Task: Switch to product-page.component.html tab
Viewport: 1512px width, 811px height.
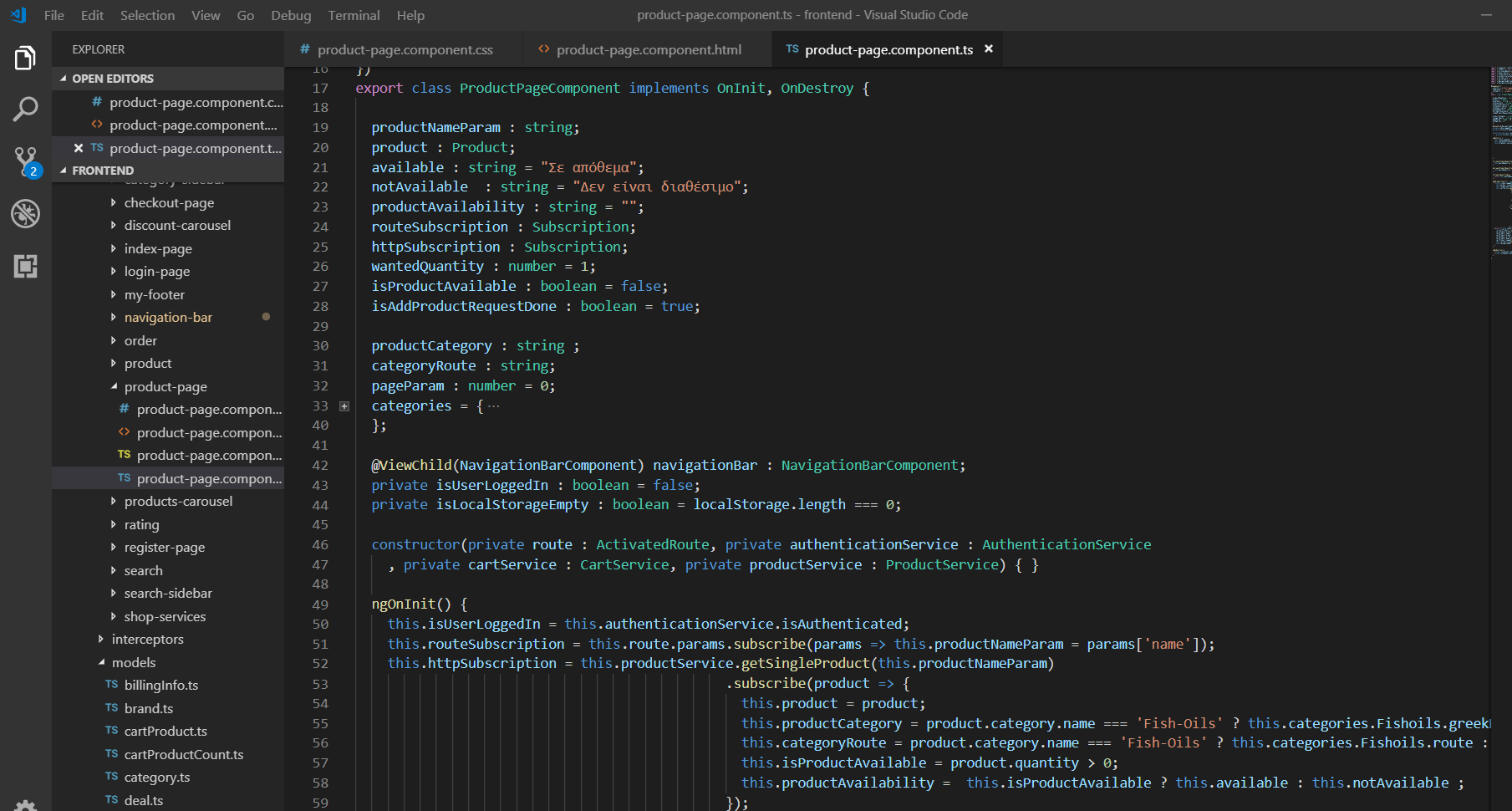Action: click(648, 49)
